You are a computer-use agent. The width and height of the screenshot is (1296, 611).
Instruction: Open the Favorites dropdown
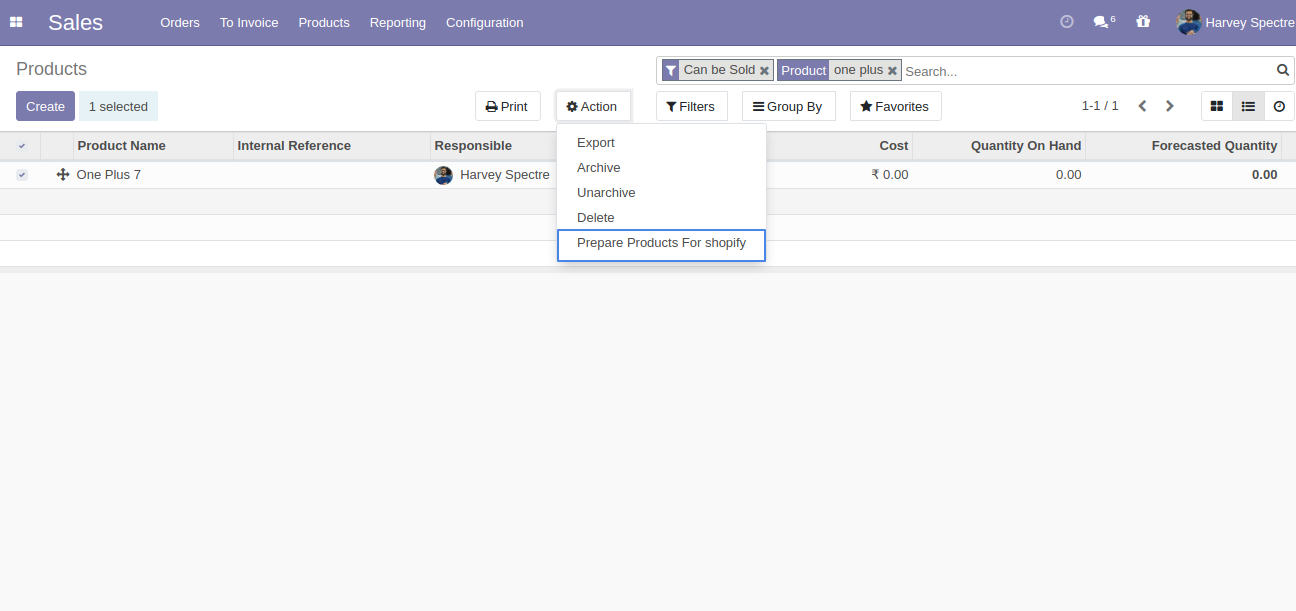pos(895,106)
